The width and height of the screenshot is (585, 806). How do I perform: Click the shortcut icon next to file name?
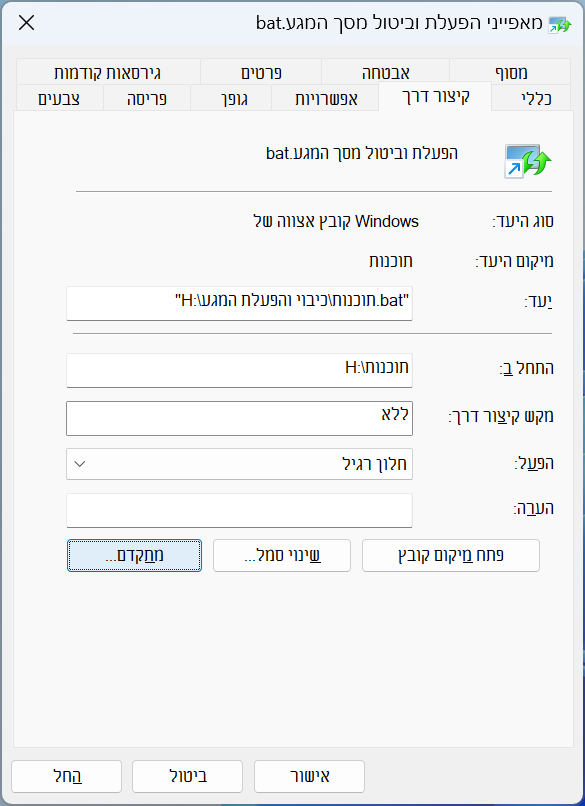click(527, 161)
